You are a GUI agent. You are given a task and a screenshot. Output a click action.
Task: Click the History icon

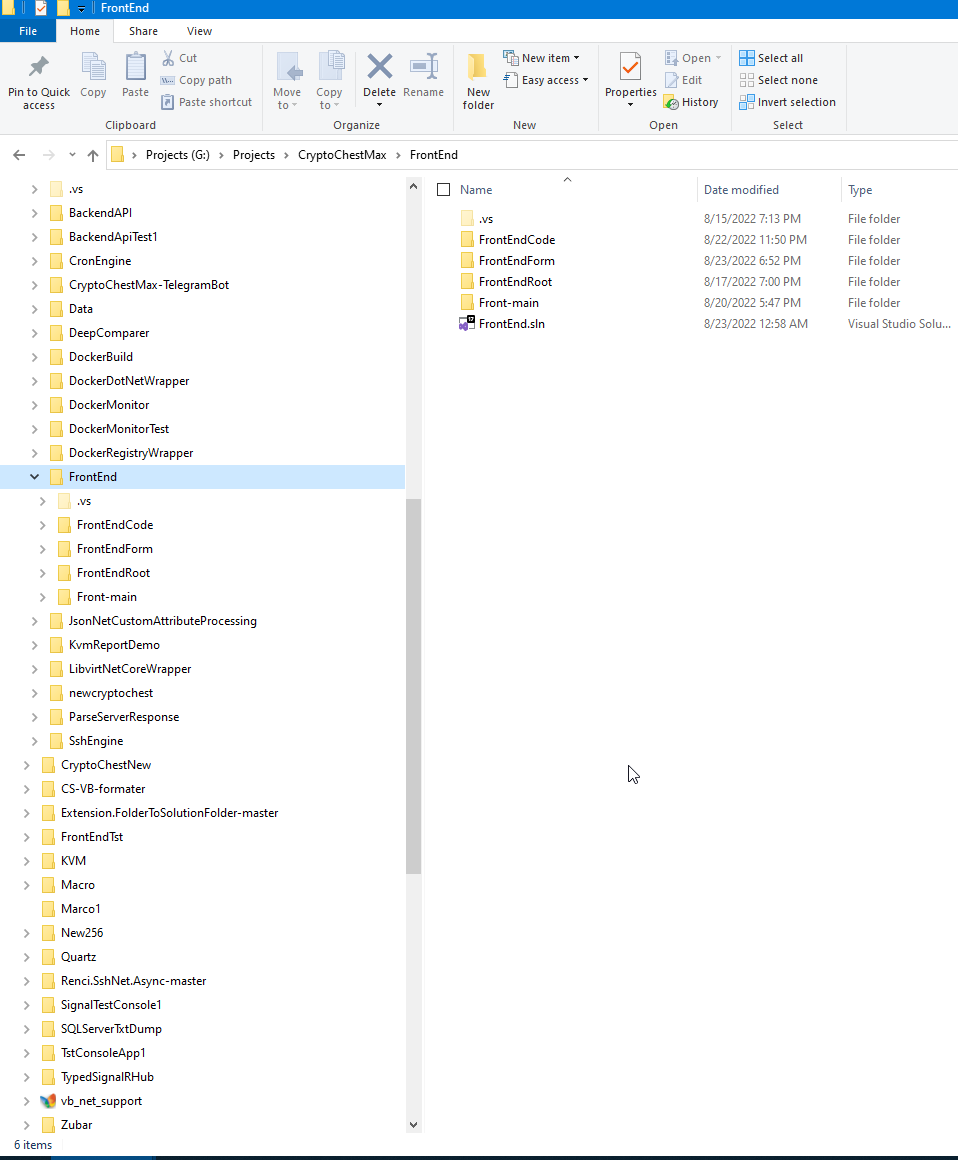[x=671, y=102]
